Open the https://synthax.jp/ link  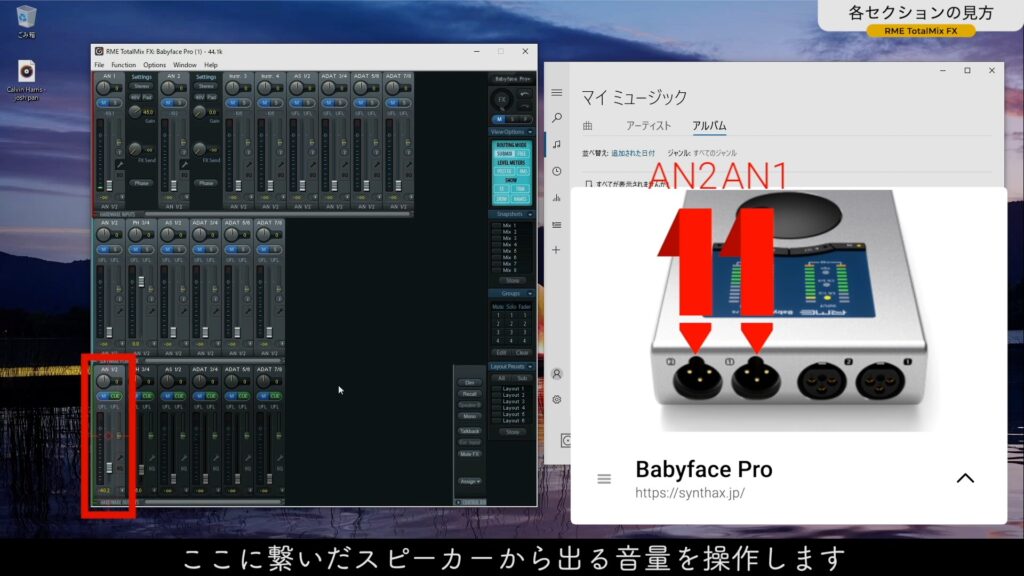(x=690, y=493)
